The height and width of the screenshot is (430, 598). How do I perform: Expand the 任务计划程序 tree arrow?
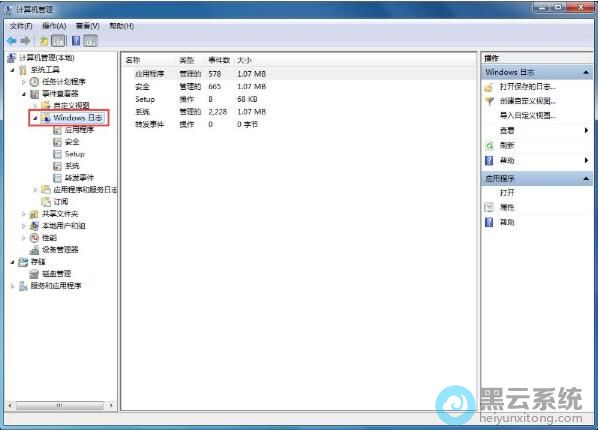coord(24,82)
